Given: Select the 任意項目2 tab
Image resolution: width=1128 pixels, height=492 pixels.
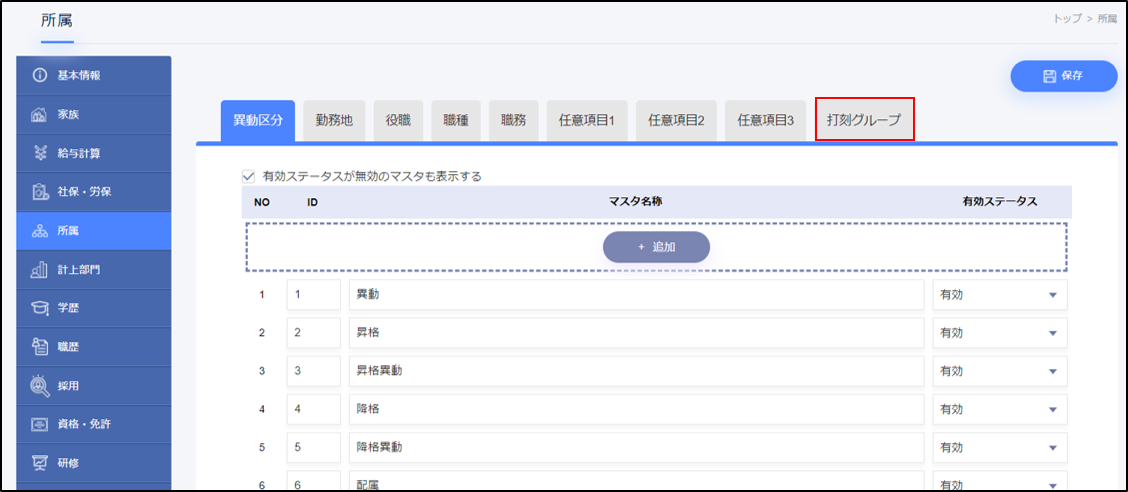Looking at the screenshot, I should point(676,120).
